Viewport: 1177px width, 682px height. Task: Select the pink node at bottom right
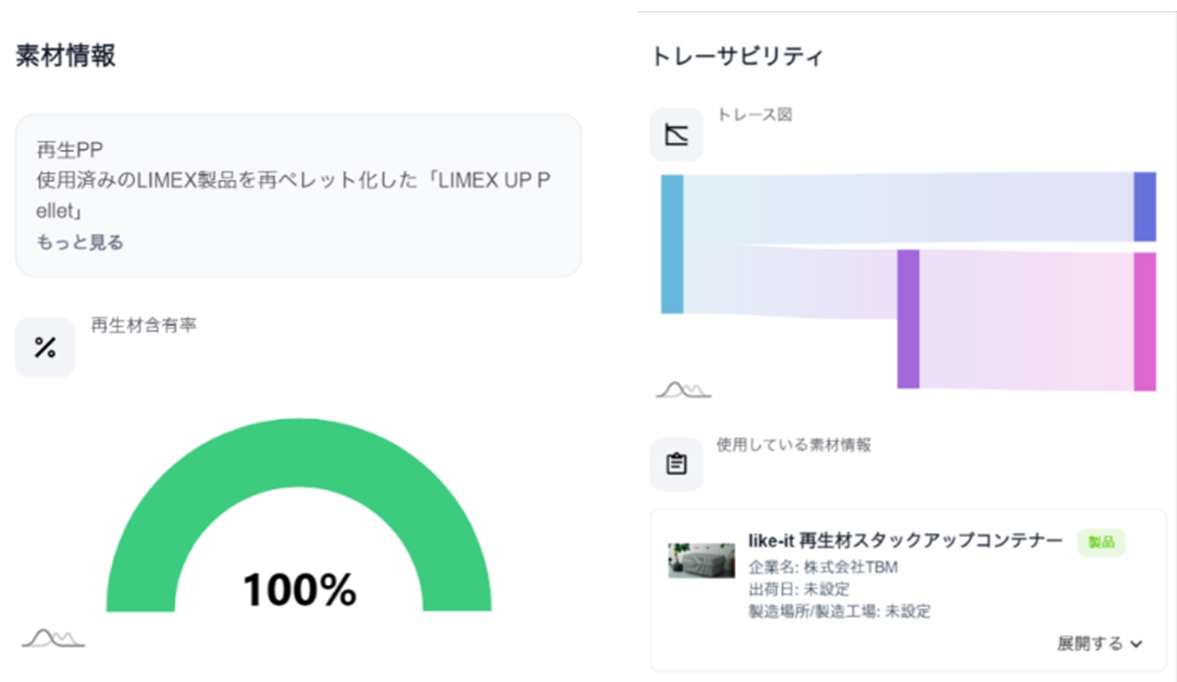coord(1144,321)
